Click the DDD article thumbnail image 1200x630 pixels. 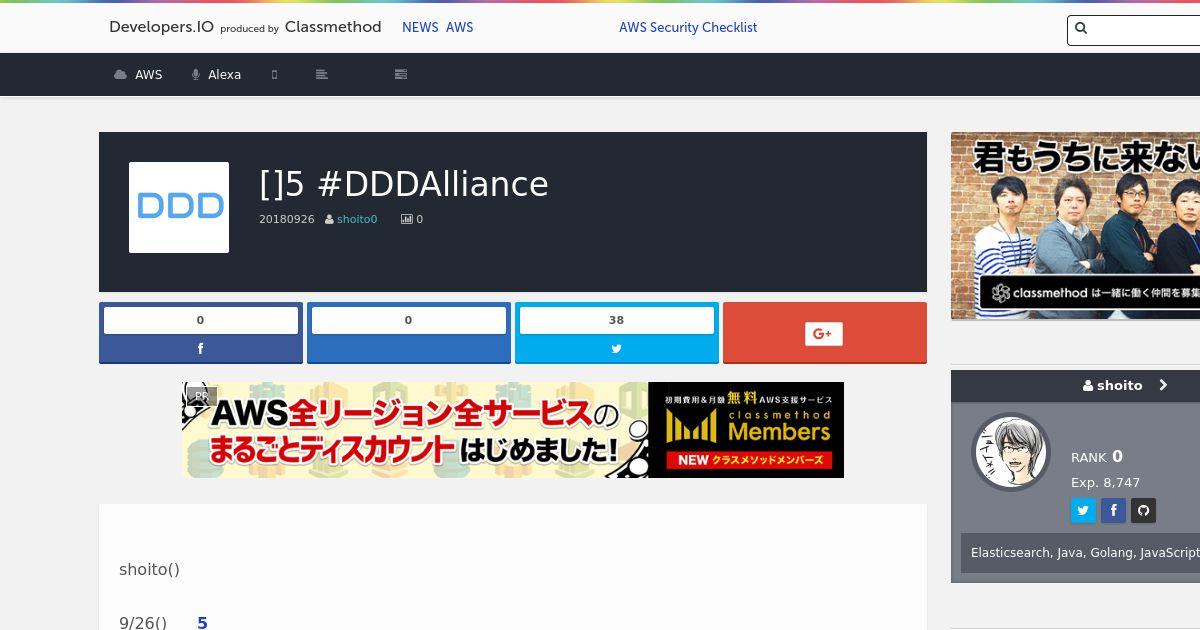point(179,207)
